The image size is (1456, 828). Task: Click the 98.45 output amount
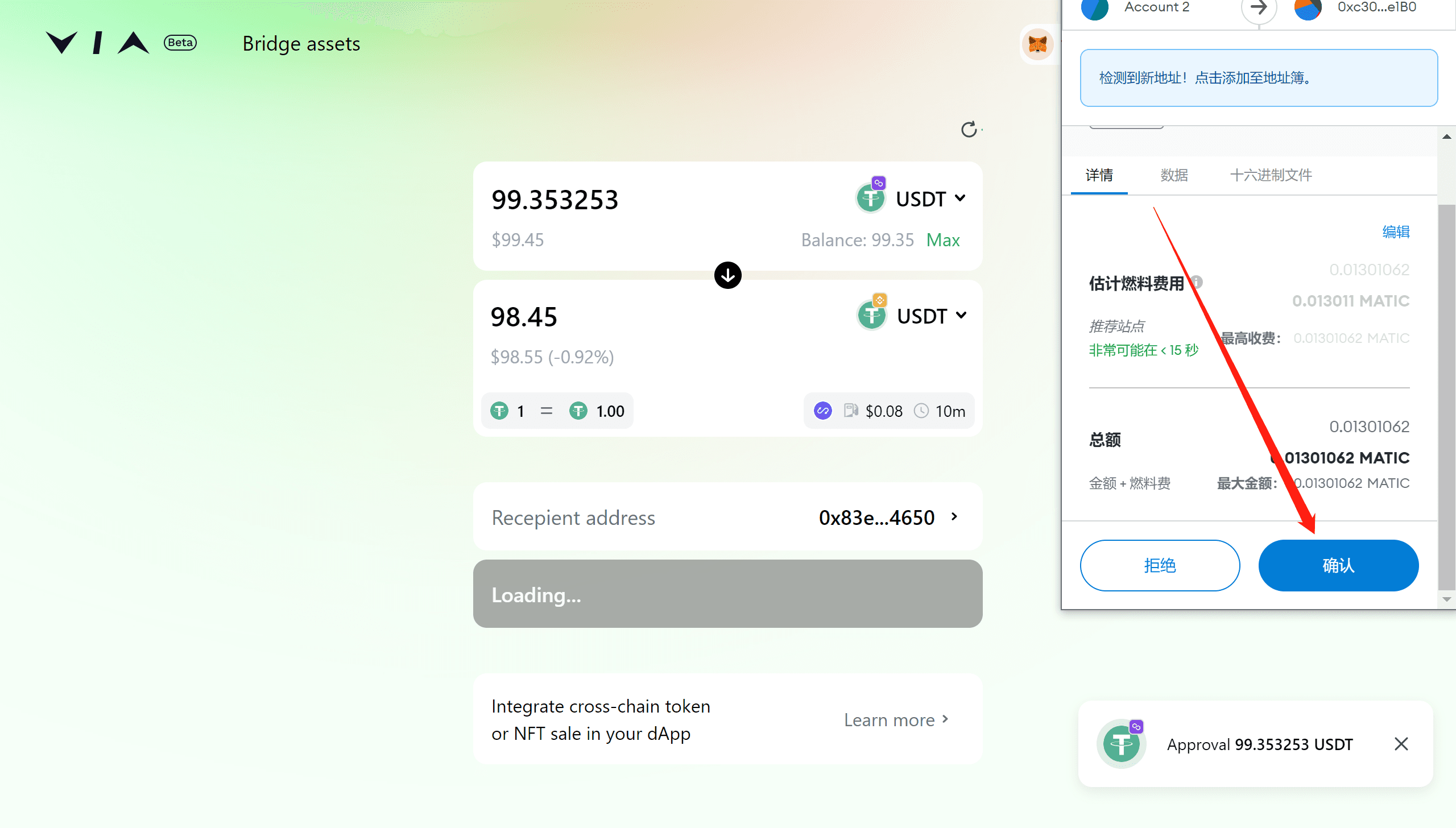point(524,317)
